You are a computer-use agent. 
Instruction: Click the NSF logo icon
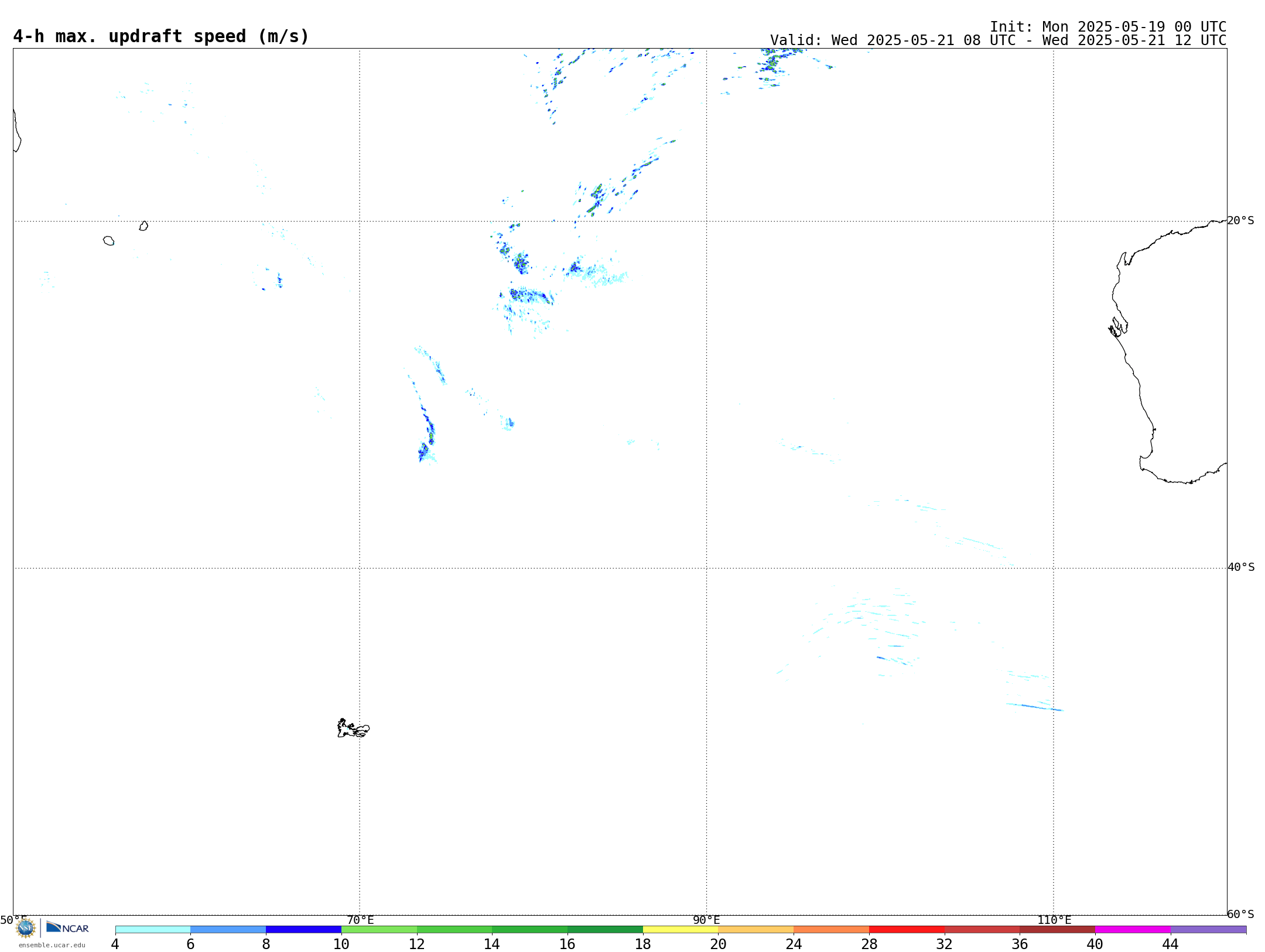click(x=26, y=928)
